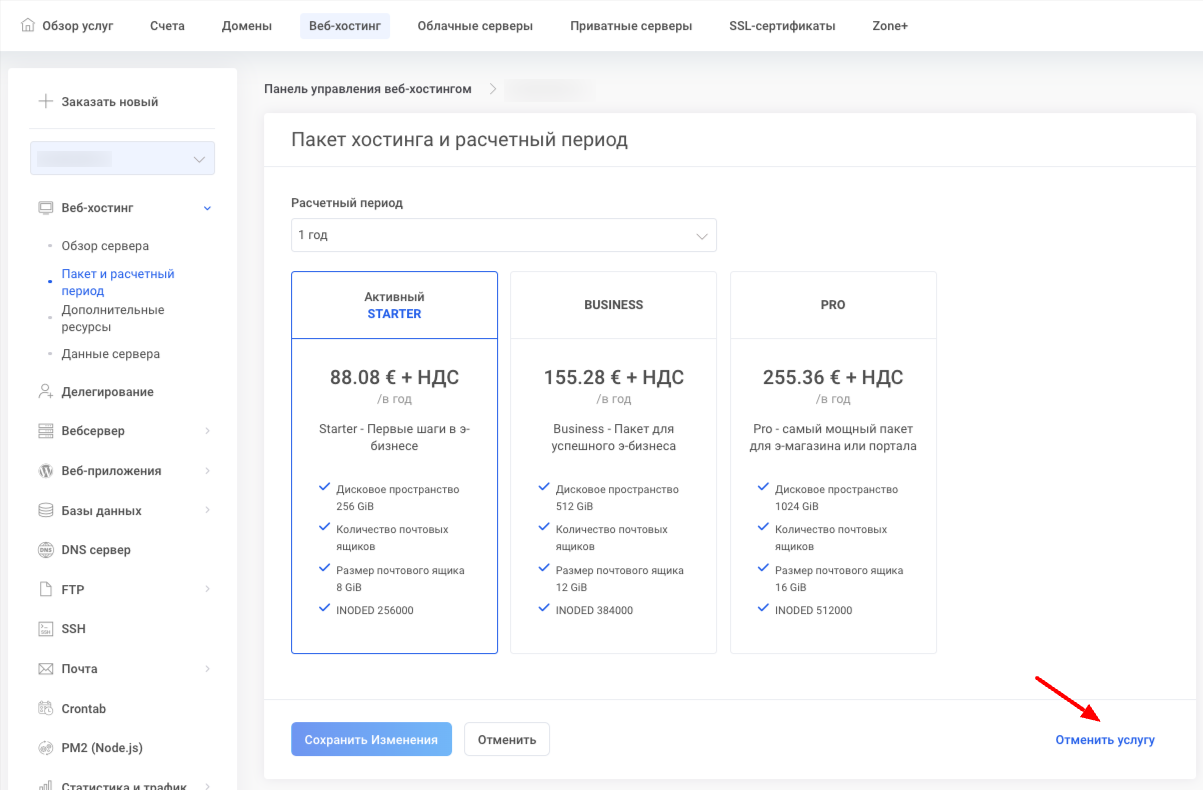
Task: Open the SSL-сертификаты tab
Action: (x=782, y=26)
